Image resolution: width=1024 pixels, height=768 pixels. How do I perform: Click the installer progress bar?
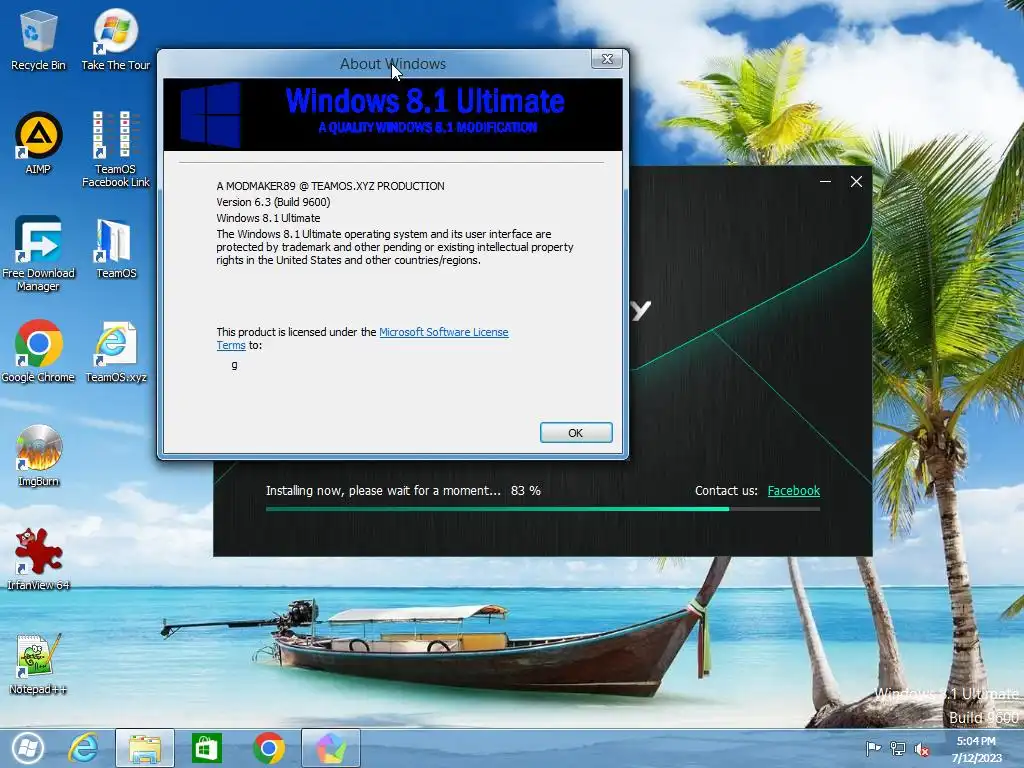543,509
